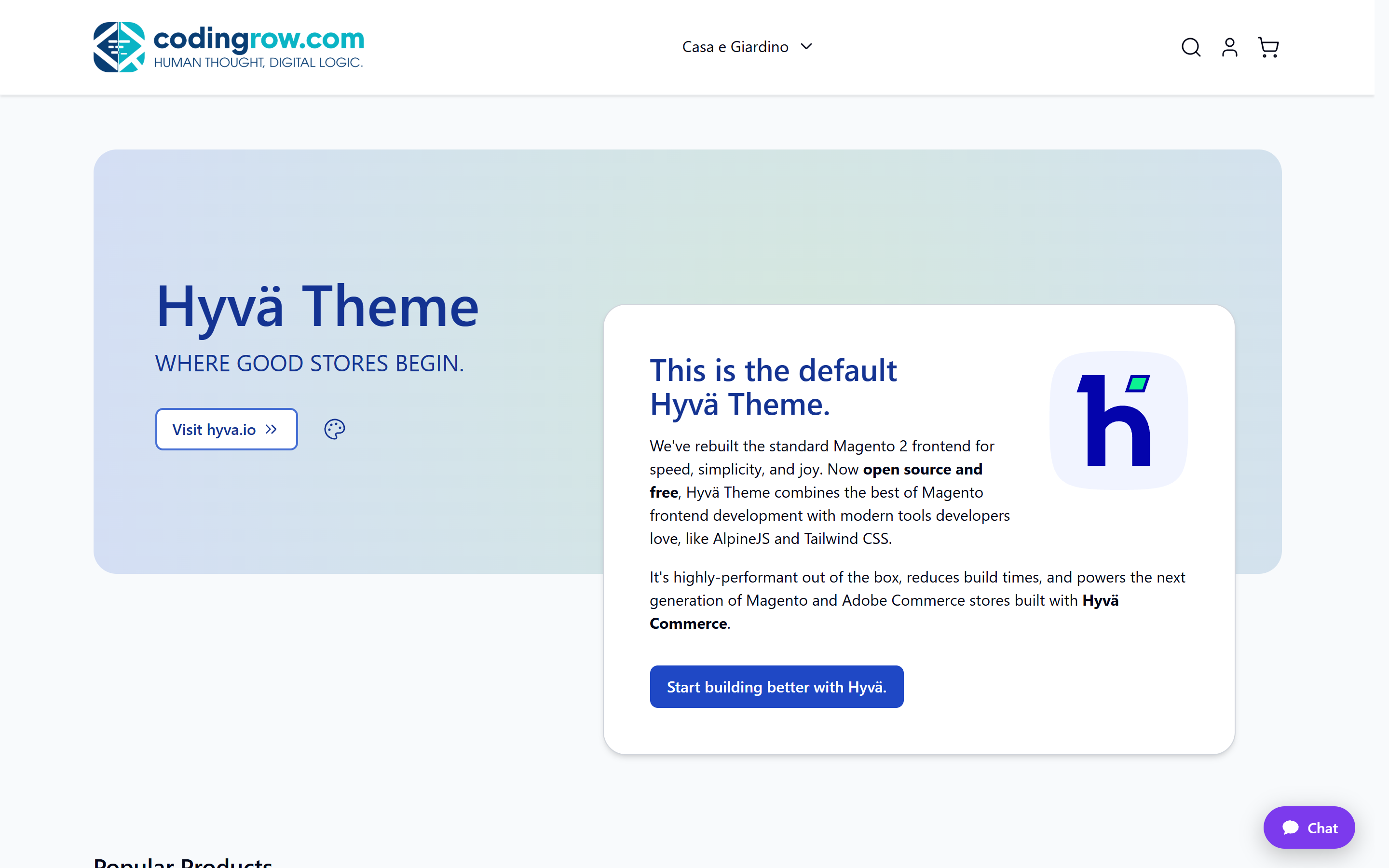The height and width of the screenshot is (868, 1389).
Task: Click the 'WHERE GOOD STORES BEGIN.' tagline
Action: (x=309, y=364)
